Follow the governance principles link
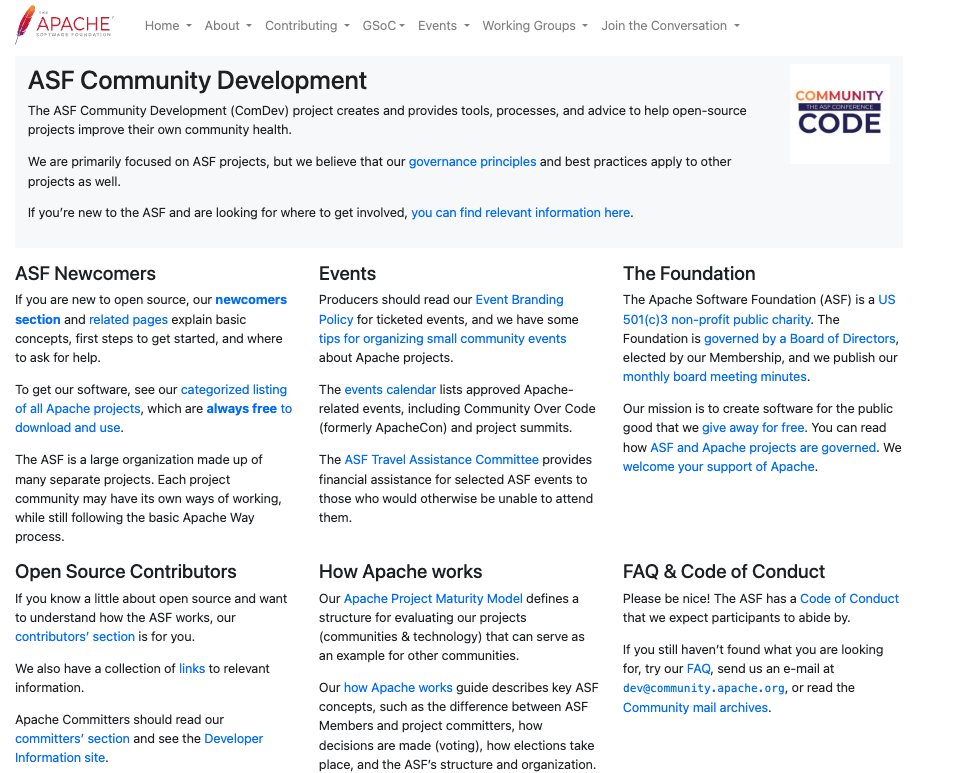This screenshot has height=773, width=968. (472, 161)
